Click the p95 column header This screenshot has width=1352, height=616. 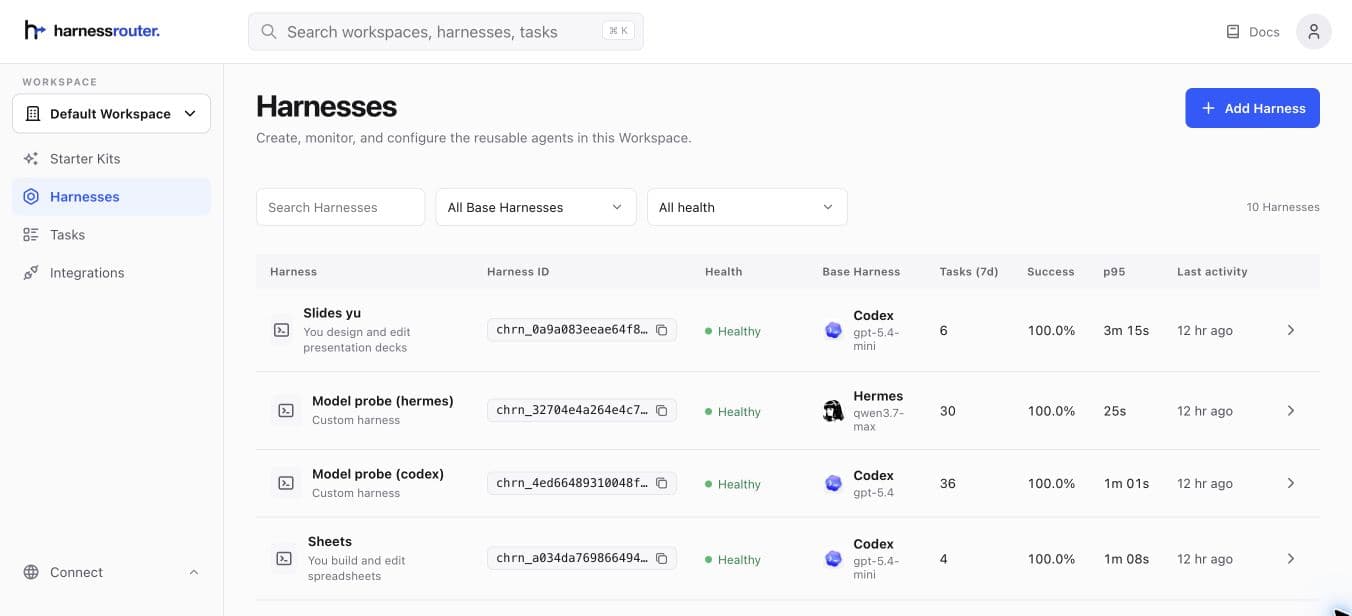pyautogui.click(x=1114, y=272)
